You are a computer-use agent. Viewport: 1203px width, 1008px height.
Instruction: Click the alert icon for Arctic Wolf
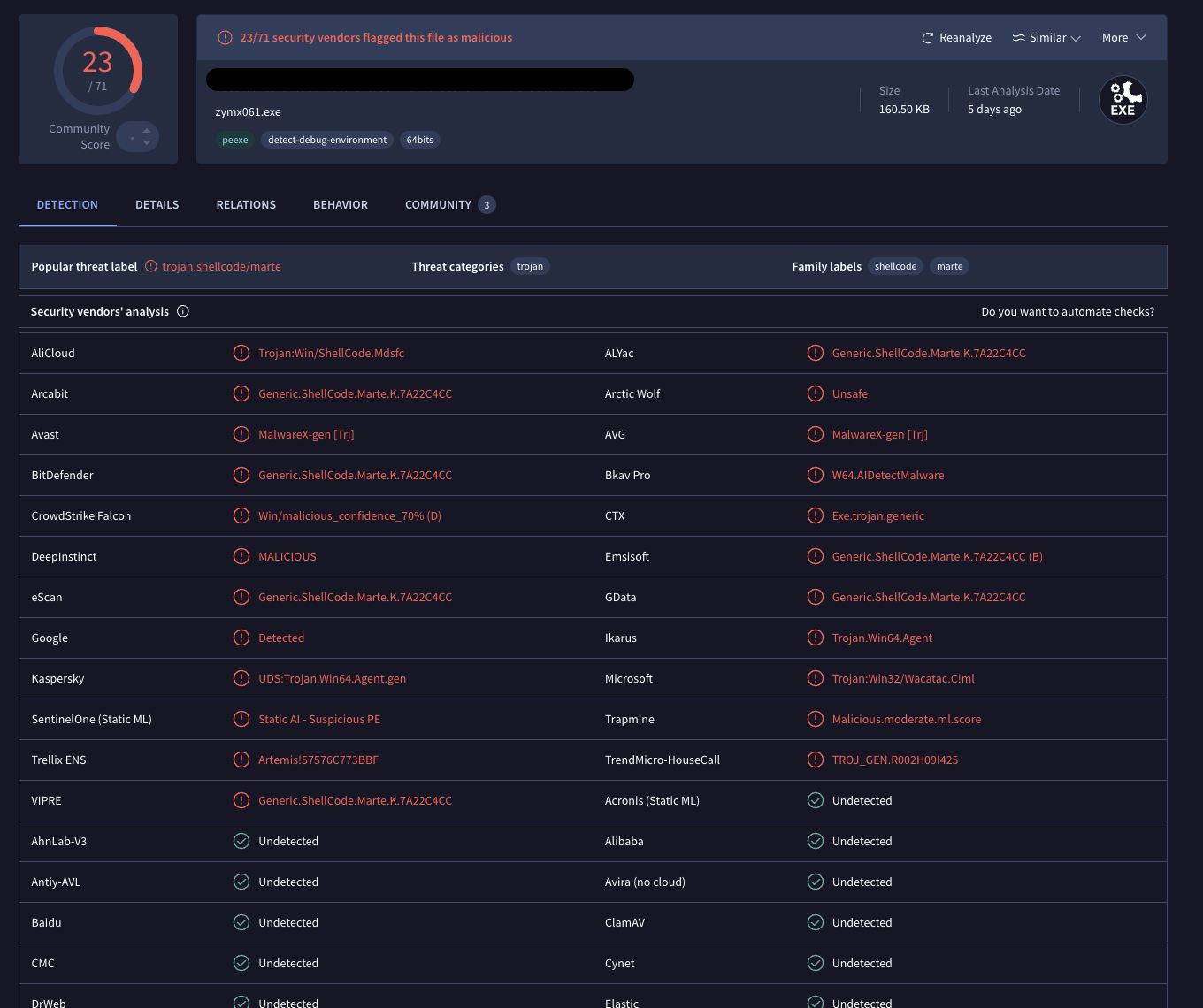click(816, 393)
